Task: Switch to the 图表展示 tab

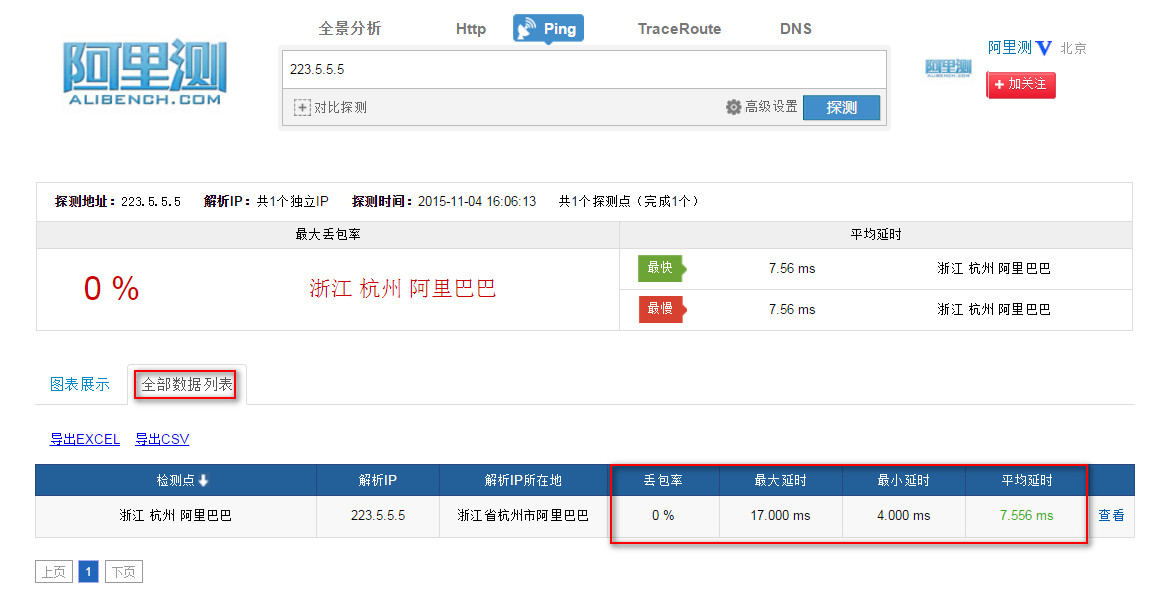Action: pyautogui.click(x=80, y=384)
